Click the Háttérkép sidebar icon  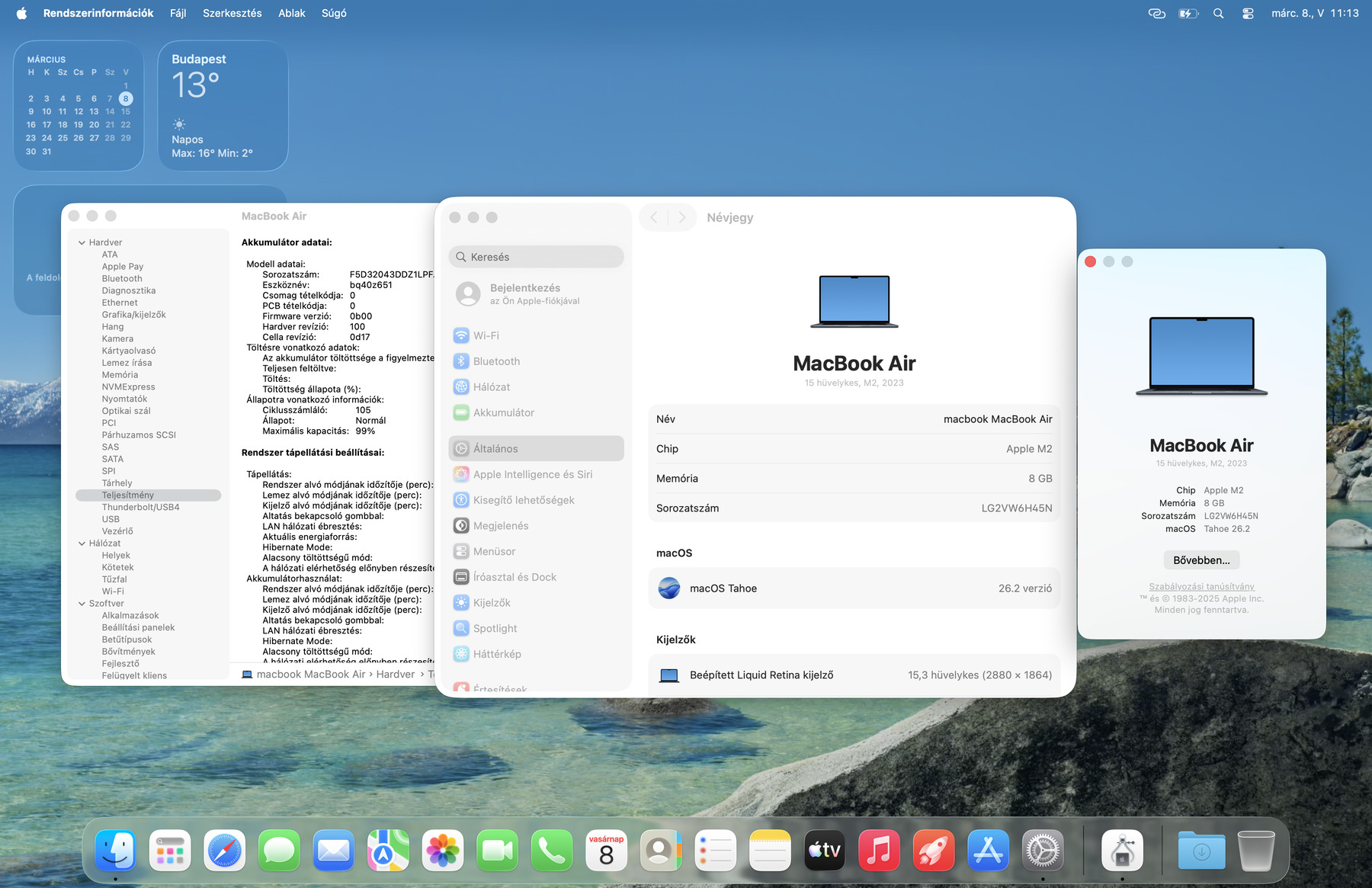pos(461,654)
